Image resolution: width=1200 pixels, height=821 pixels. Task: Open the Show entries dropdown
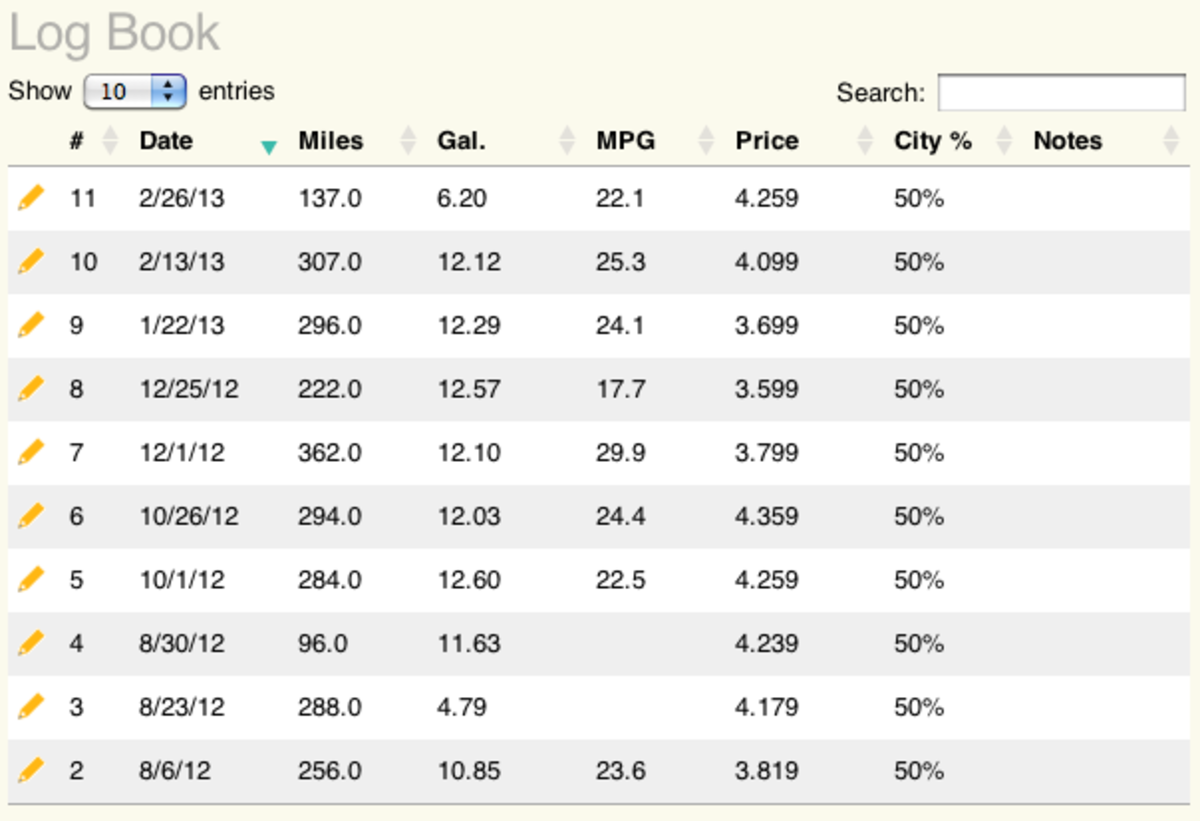point(135,91)
